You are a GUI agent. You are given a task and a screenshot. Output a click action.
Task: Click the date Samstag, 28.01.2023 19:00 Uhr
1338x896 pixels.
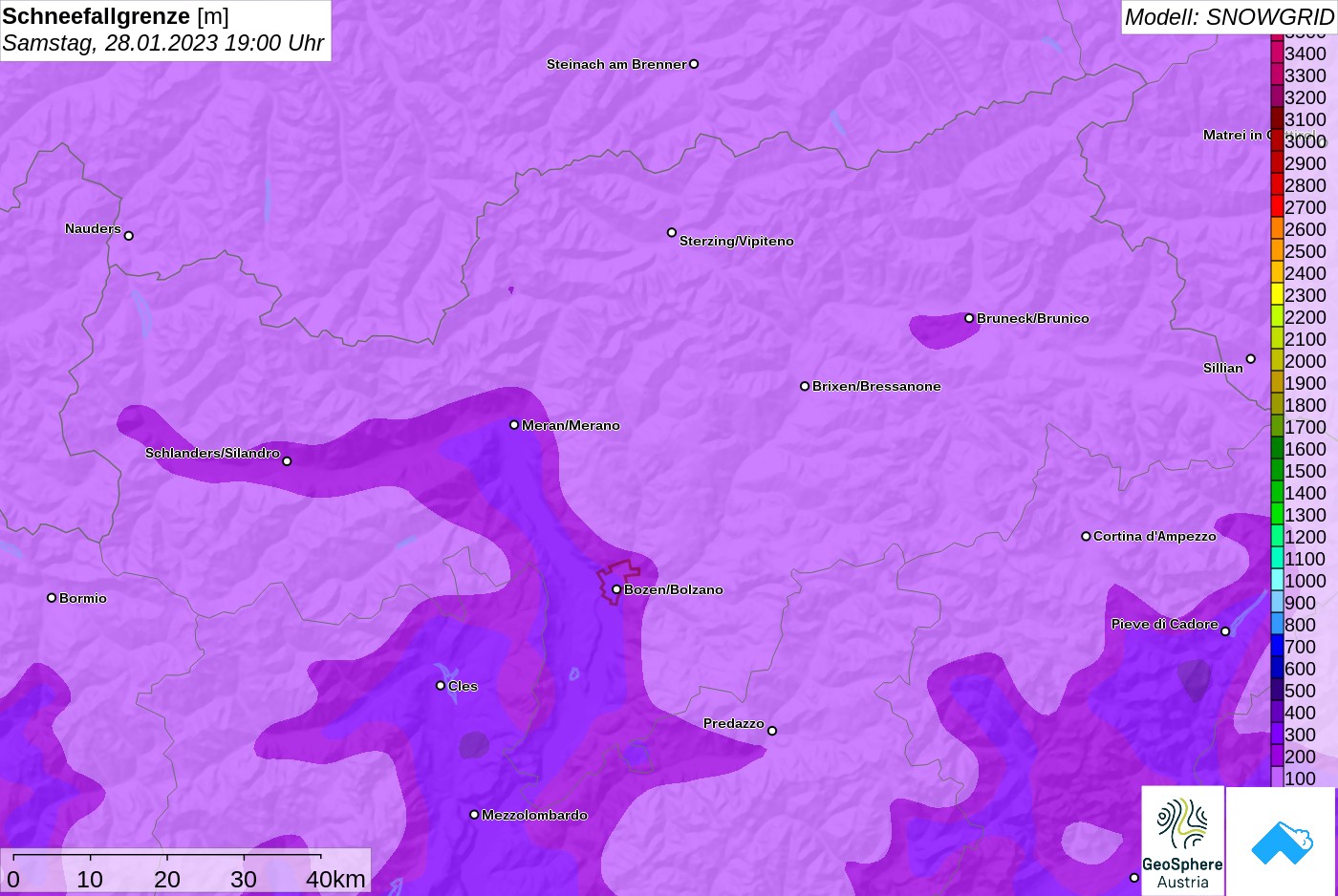tap(163, 43)
